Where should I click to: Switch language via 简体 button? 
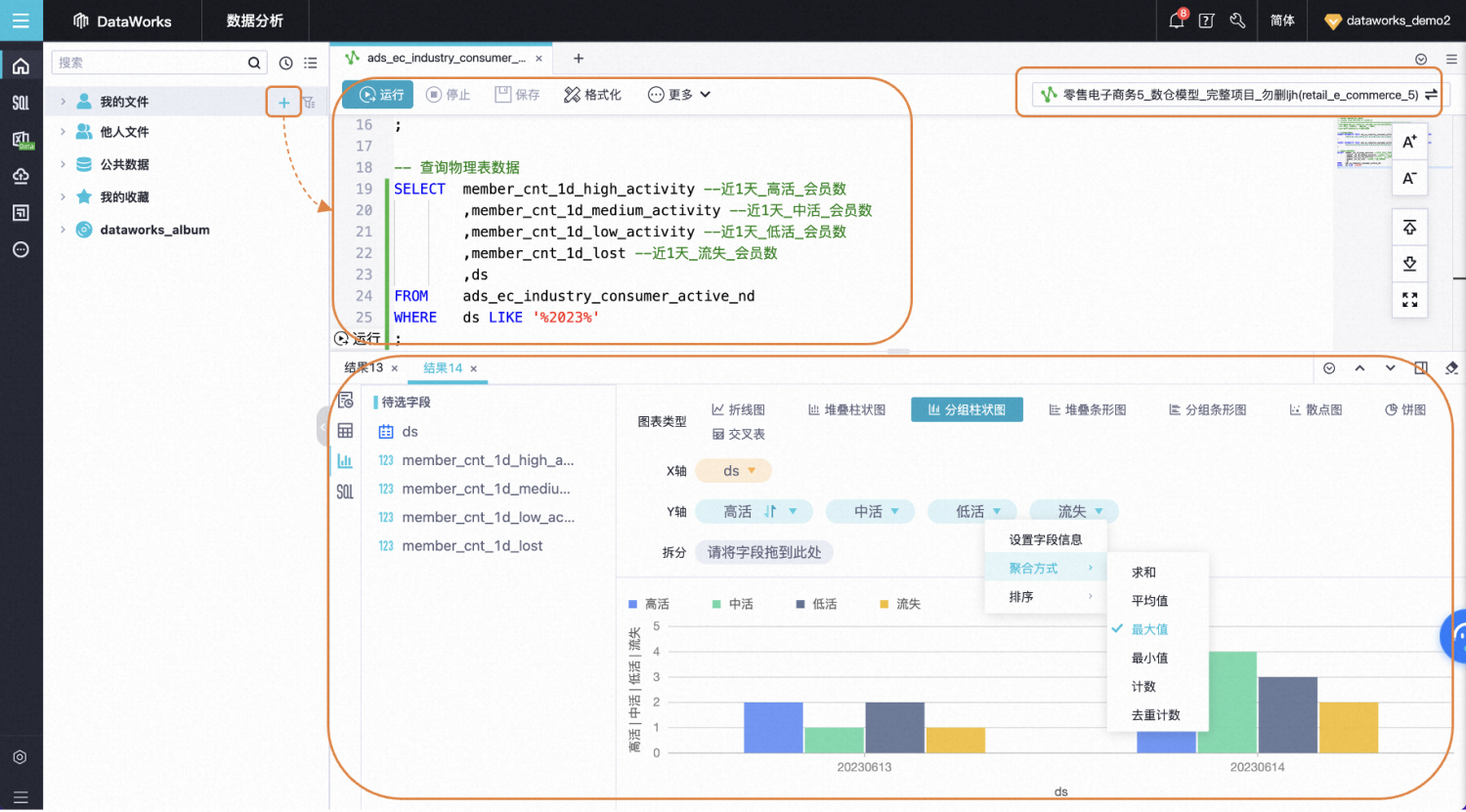point(1282,21)
